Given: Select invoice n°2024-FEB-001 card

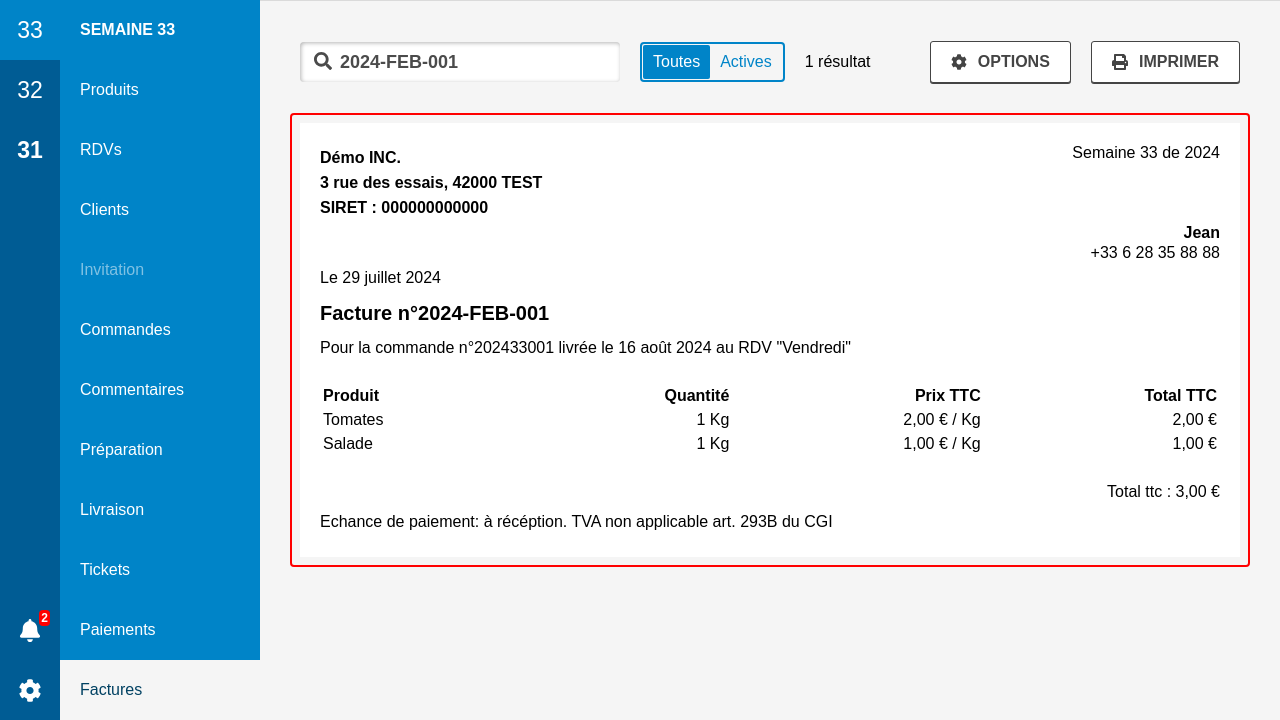Looking at the screenshot, I should (770, 340).
